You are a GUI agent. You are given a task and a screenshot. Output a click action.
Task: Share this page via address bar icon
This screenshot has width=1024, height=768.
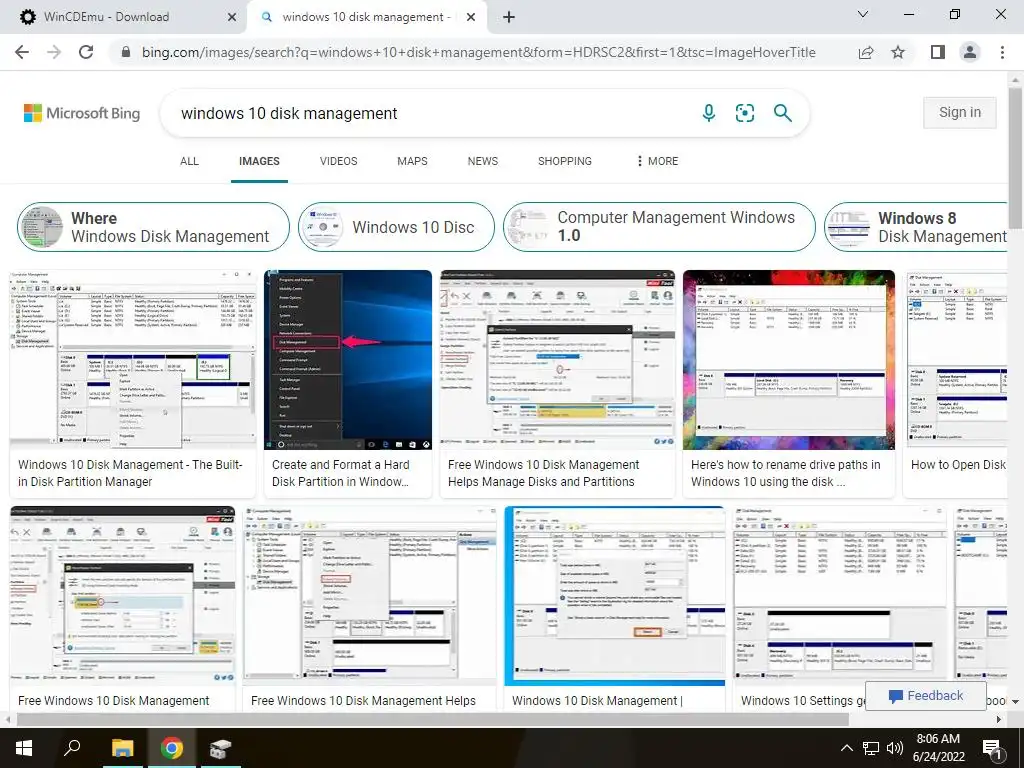pos(866,52)
